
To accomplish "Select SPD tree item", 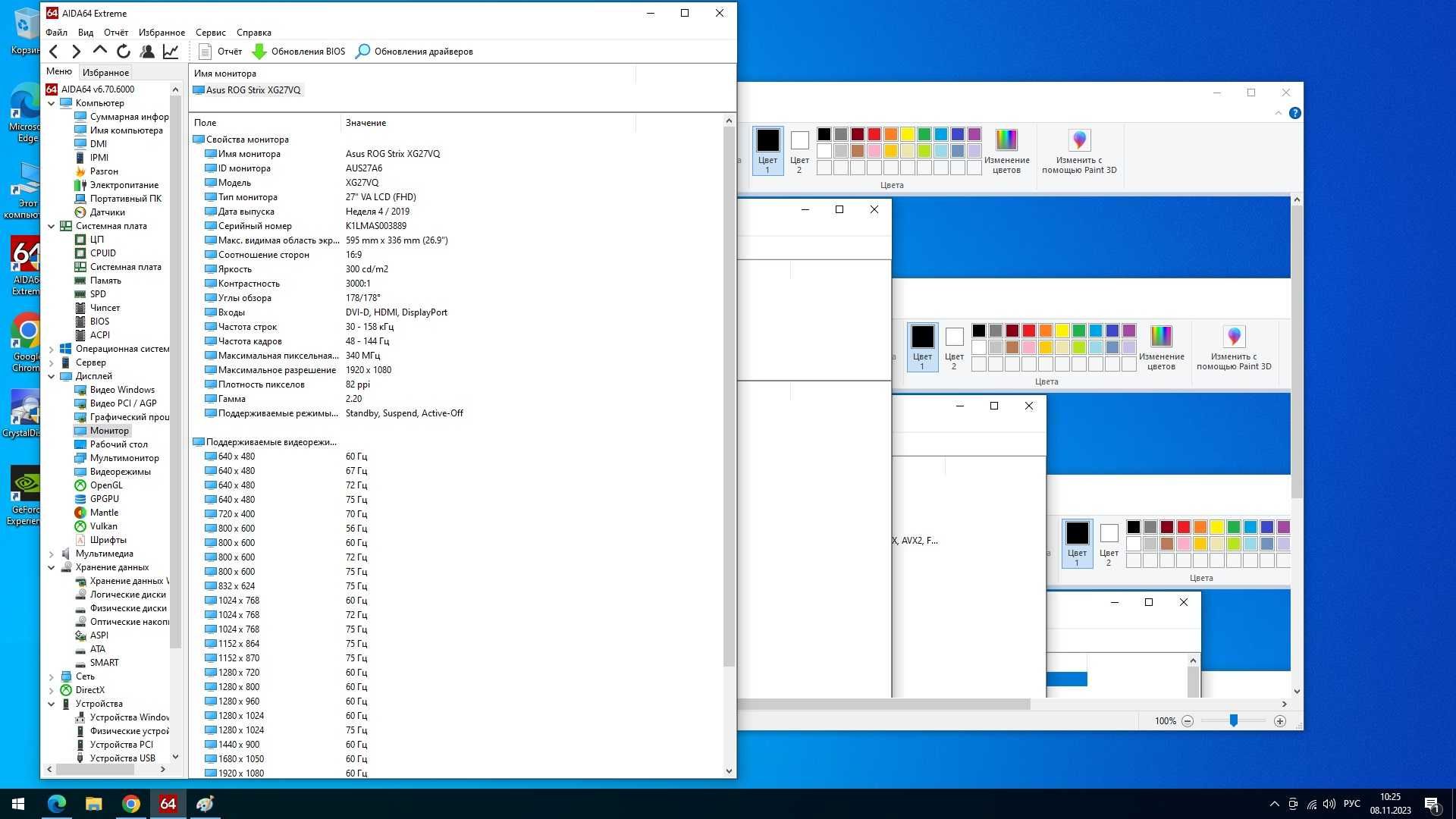I will click(x=98, y=294).
